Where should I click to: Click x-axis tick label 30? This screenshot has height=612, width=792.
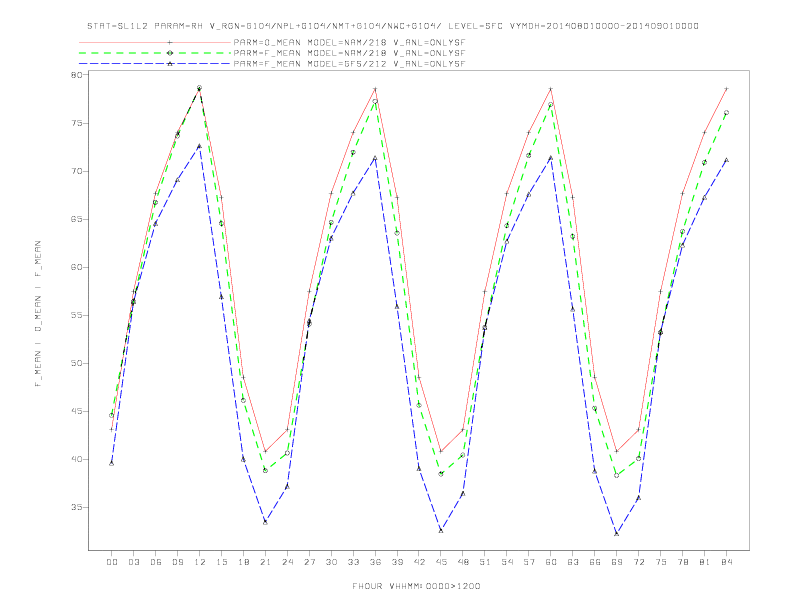pos(331,562)
